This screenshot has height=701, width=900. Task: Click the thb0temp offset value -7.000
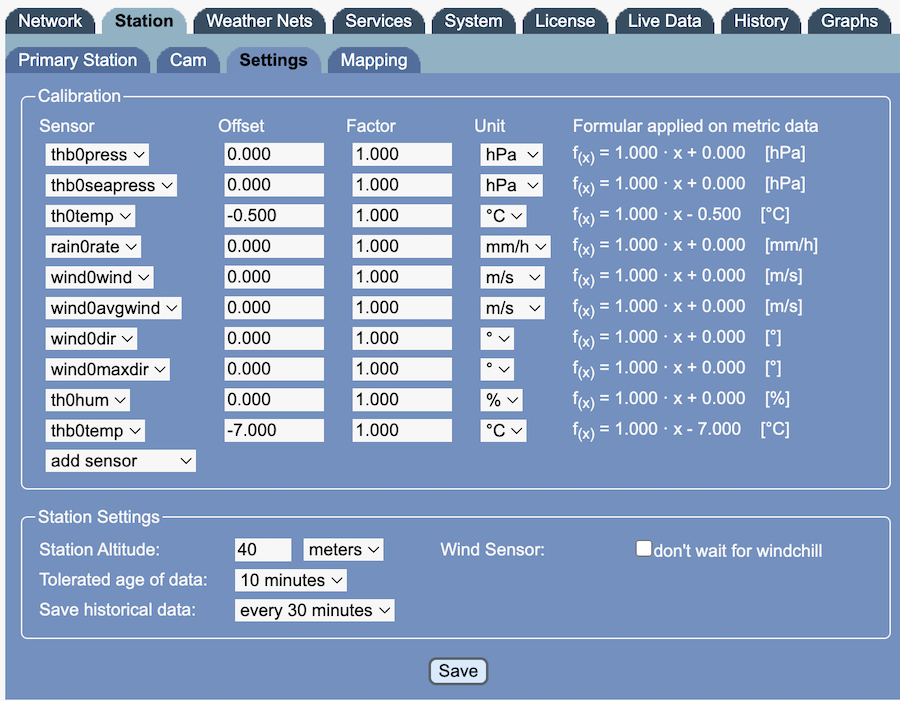[274, 430]
